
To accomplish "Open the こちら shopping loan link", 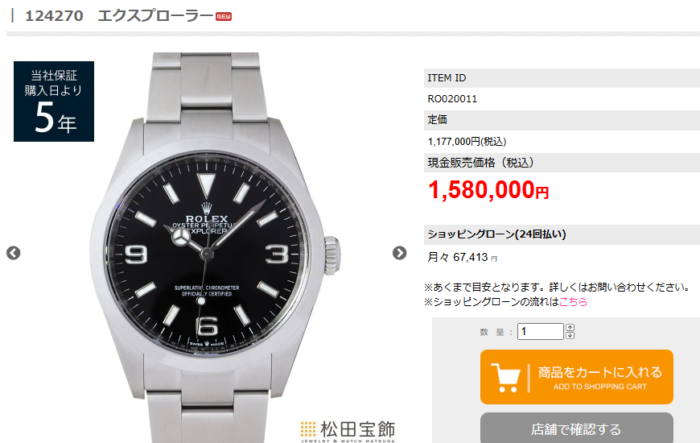I will pos(573,302).
